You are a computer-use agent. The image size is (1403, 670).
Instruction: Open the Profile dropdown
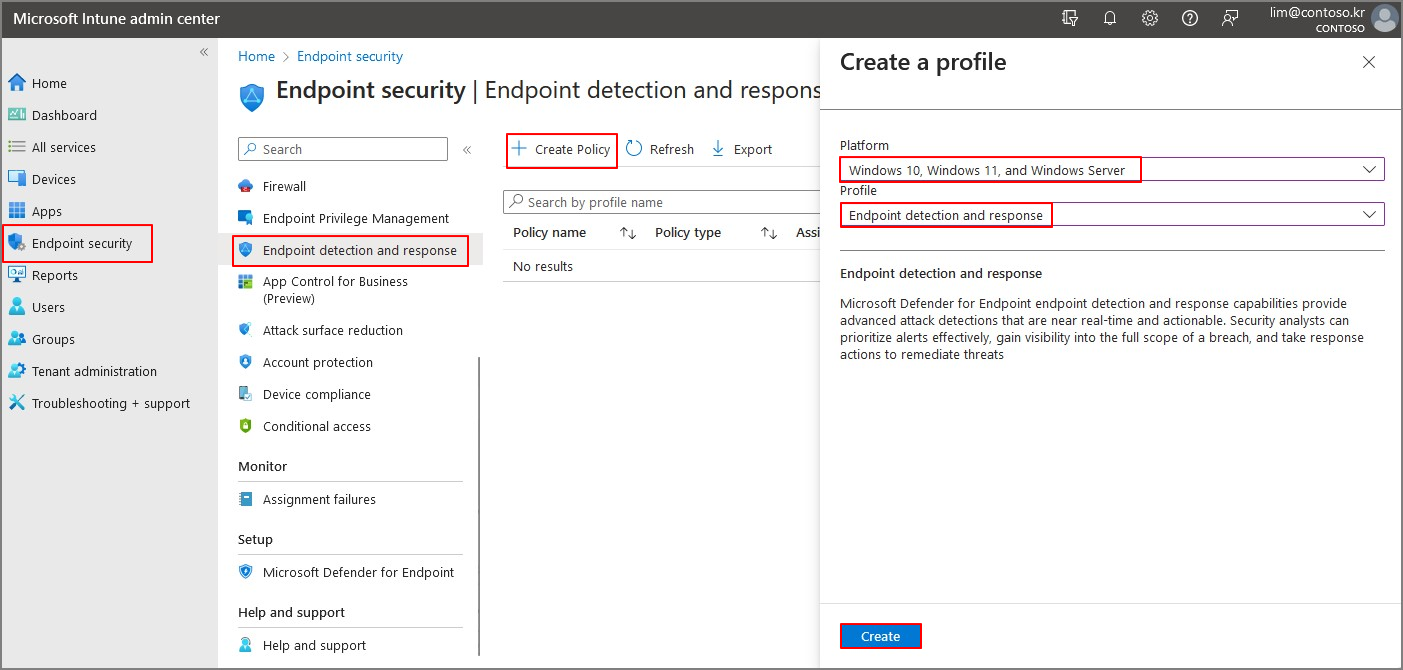point(1112,215)
